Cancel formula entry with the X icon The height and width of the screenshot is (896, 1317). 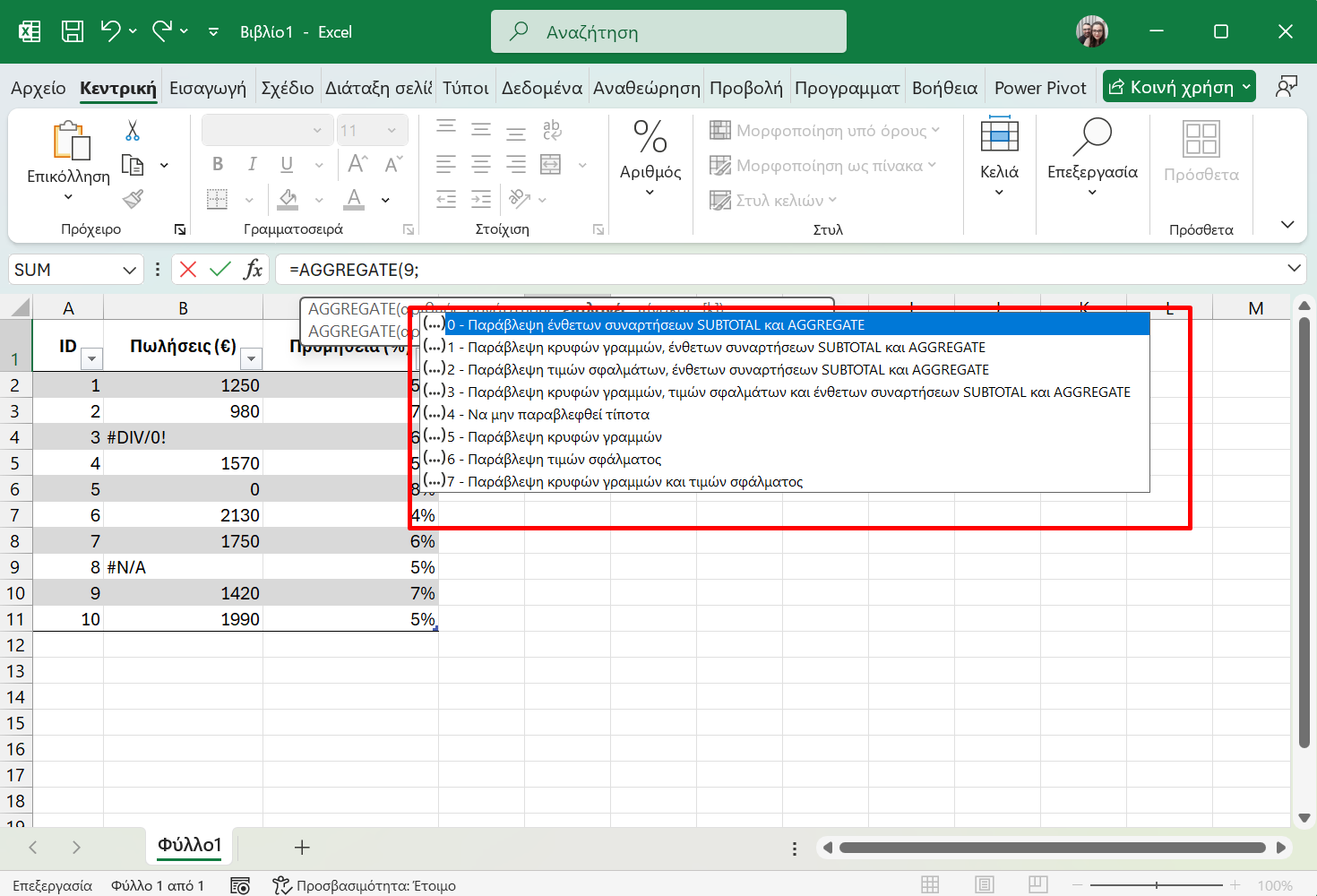point(188,270)
